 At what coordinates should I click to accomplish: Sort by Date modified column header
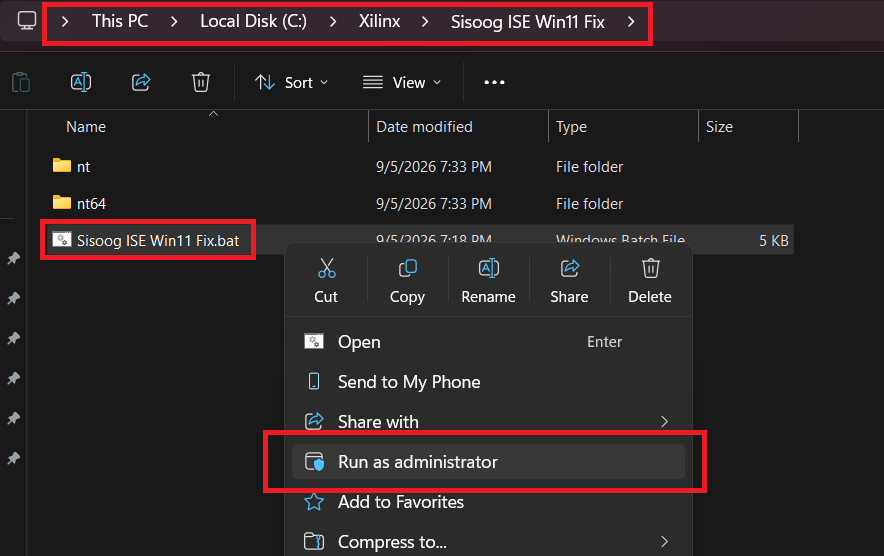424,127
